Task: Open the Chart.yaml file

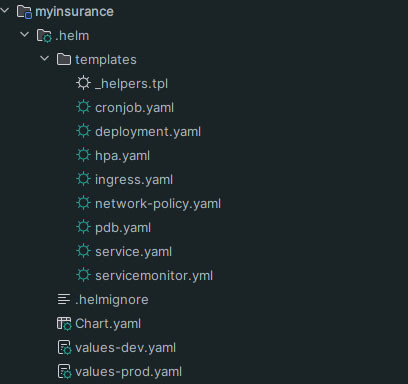Action: [x=108, y=324]
